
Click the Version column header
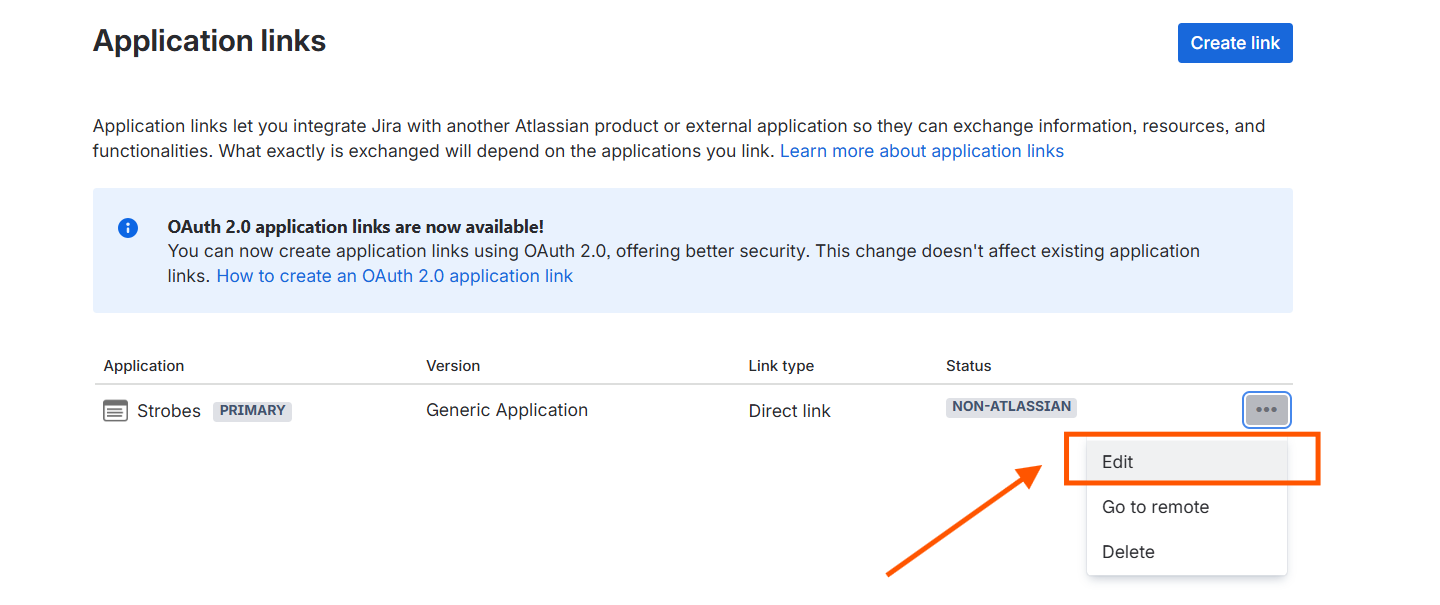click(x=453, y=366)
